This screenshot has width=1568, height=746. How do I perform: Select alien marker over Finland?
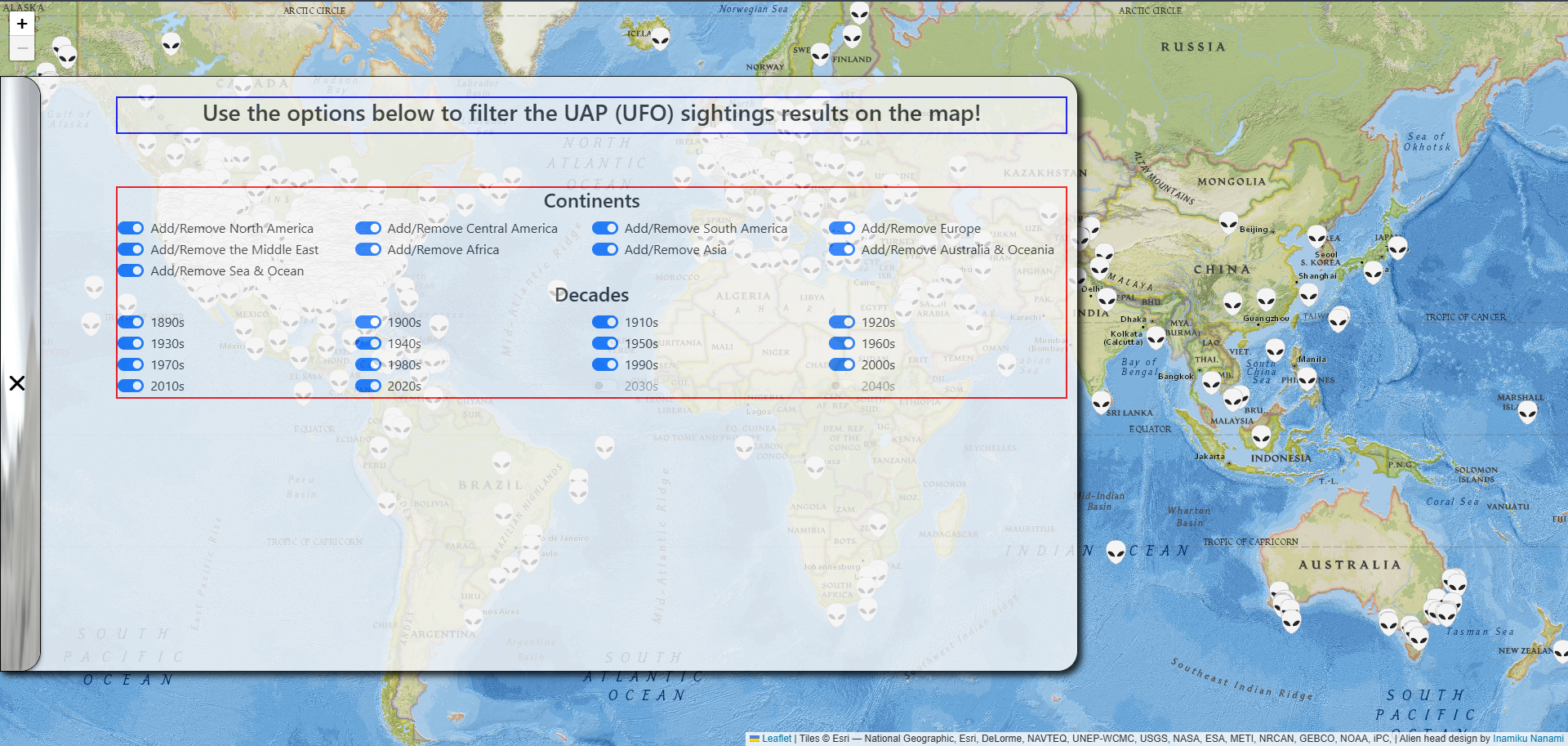852,37
